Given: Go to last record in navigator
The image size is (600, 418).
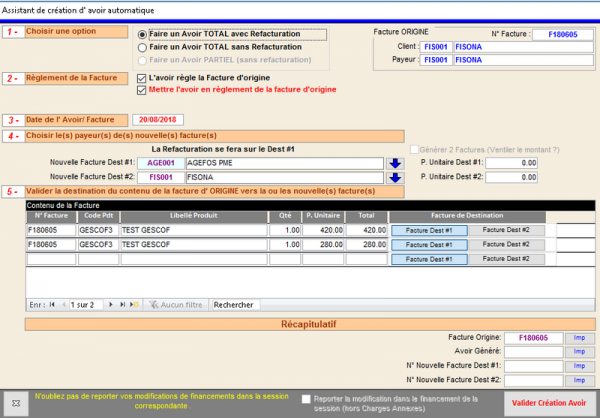Looking at the screenshot, I should point(123,303).
